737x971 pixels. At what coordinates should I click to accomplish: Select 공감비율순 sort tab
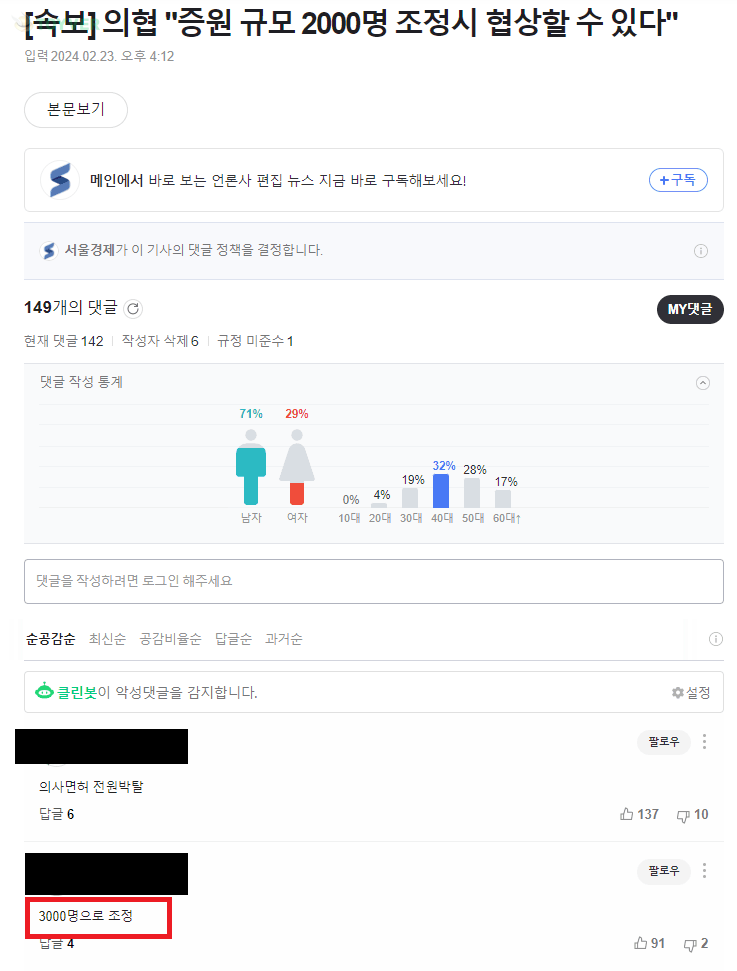pyautogui.click(x=170, y=639)
